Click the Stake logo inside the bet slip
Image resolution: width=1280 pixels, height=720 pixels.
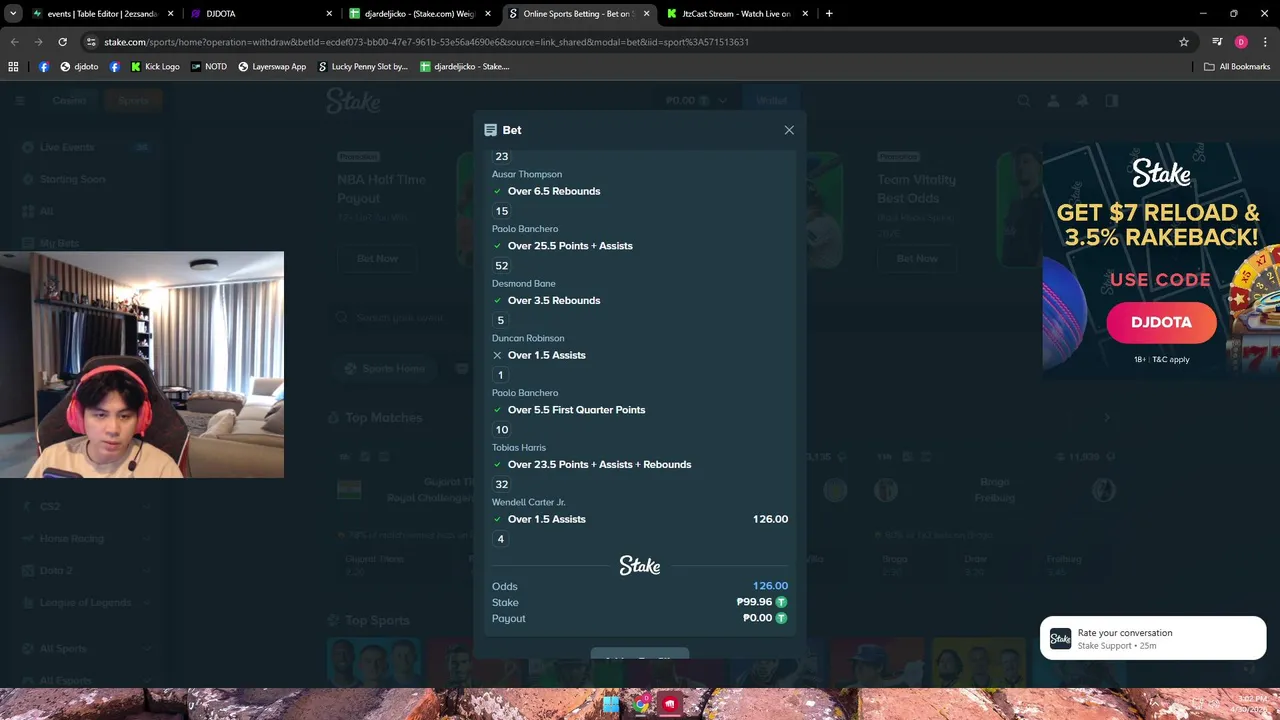[x=640, y=566]
